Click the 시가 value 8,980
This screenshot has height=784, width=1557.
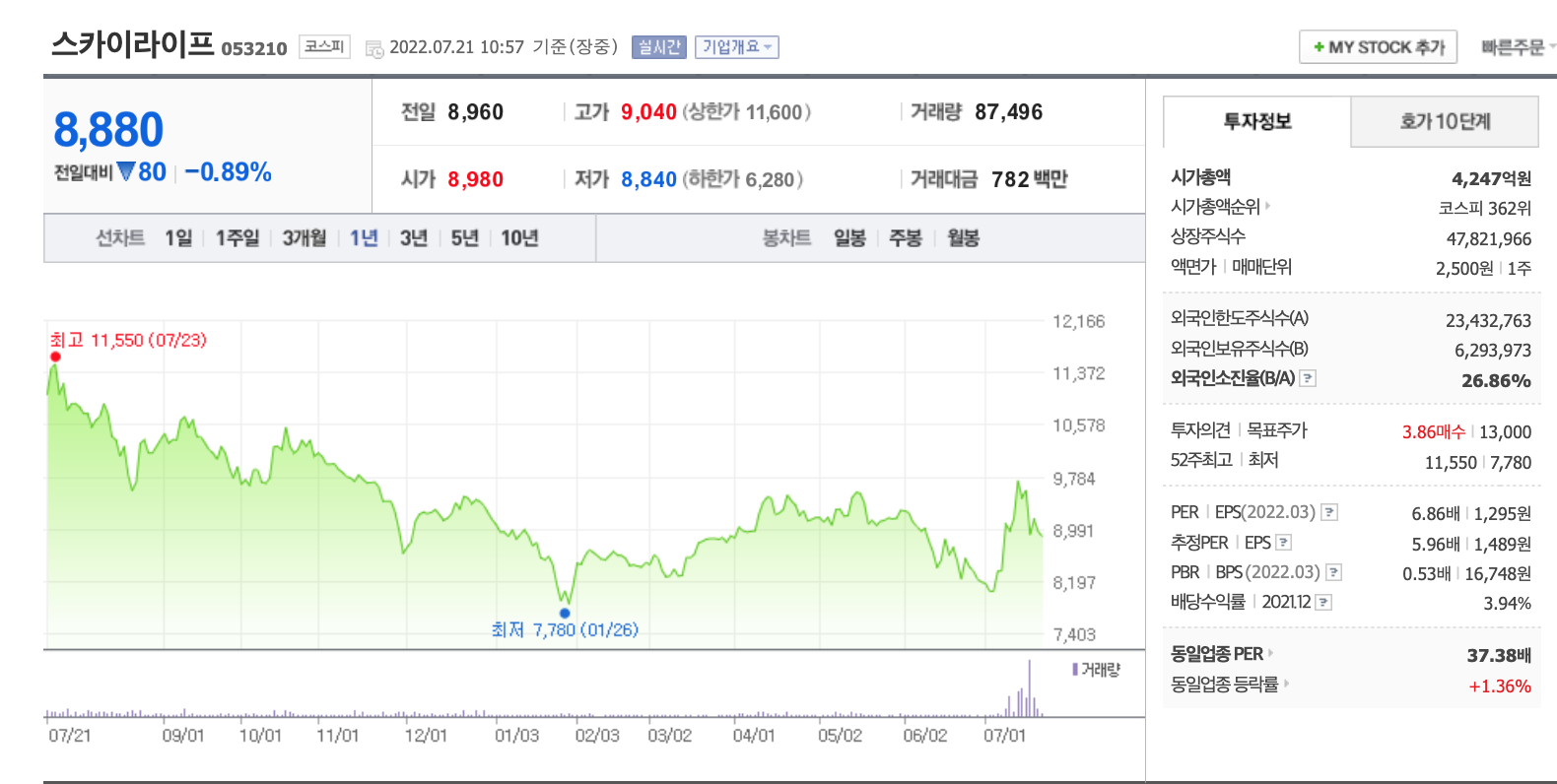click(x=475, y=179)
